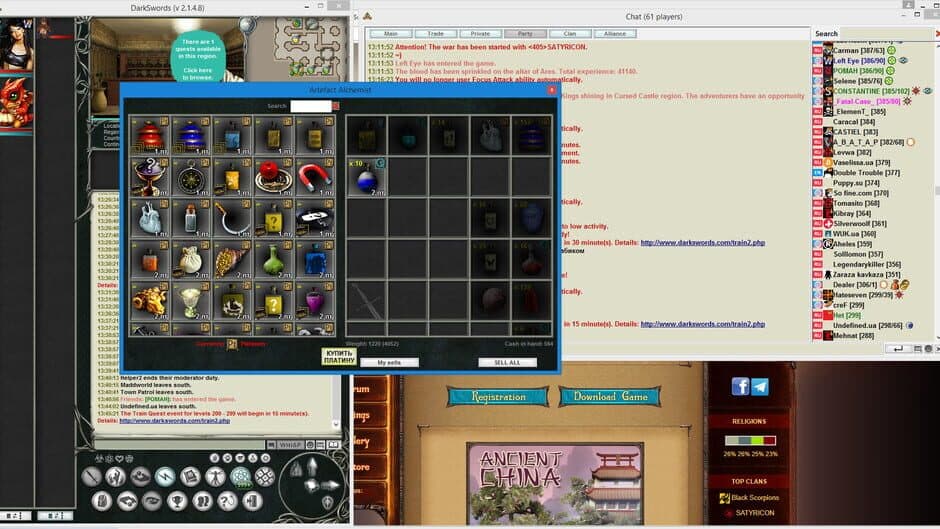Click the Artefact Alchemist search field
Viewport: 940px width, 529px height.
coord(311,106)
